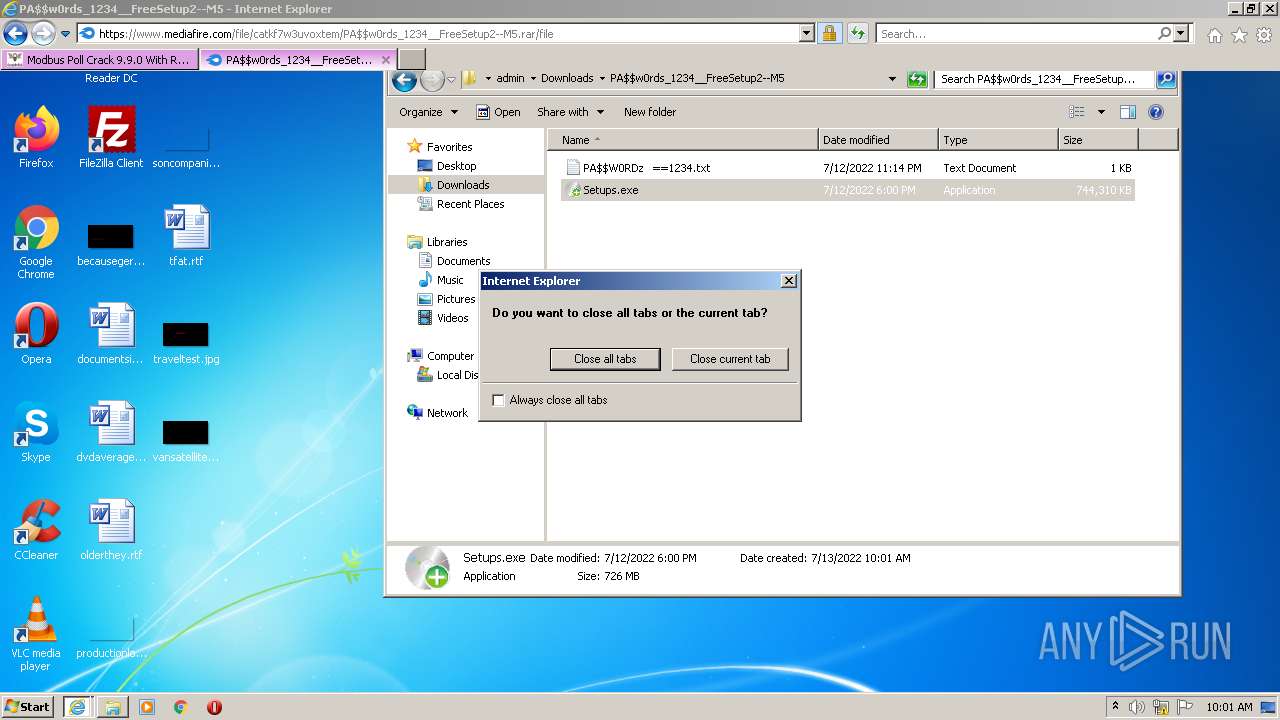Screen dimensions: 1280x720
Task: Click Internet Explorer back button
Action: click(15, 33)
